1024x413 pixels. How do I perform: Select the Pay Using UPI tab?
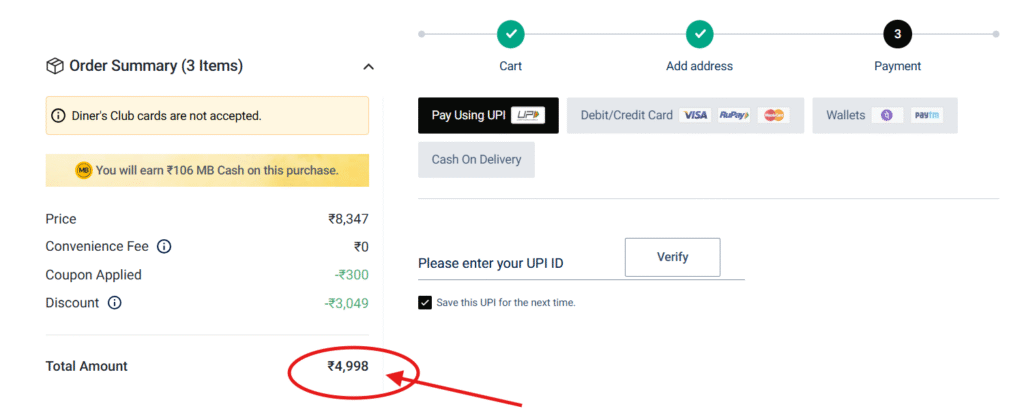click(488, 116)
